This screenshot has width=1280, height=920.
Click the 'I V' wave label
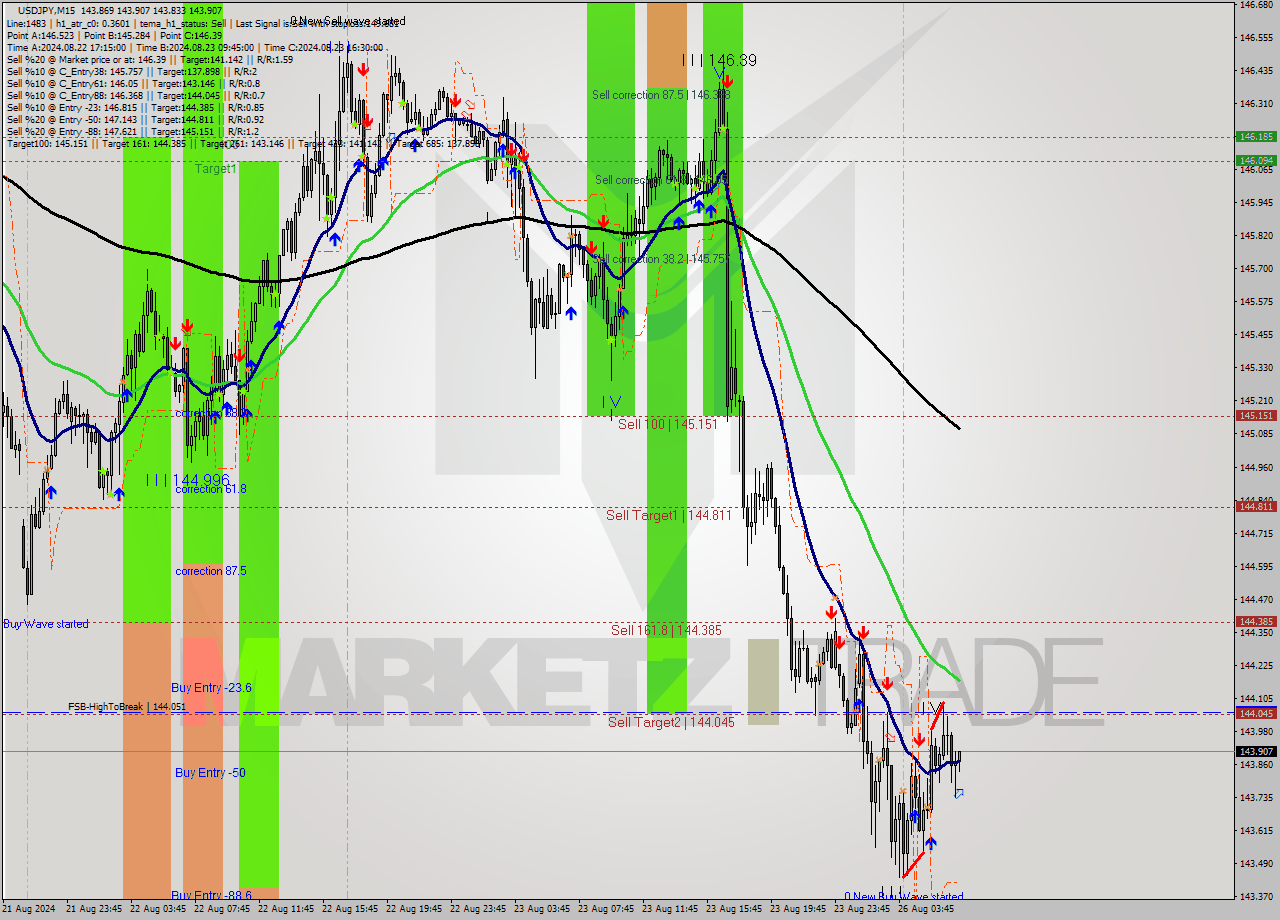point(610,402)
